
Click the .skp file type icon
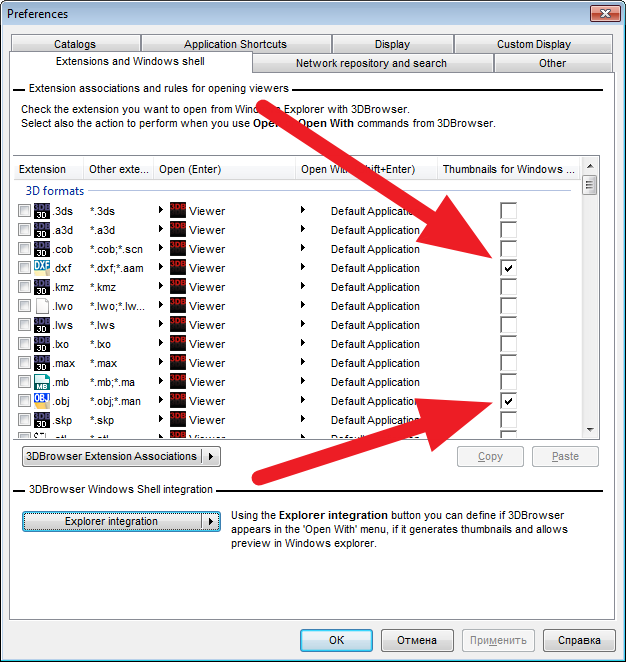[x=42, y=420]
